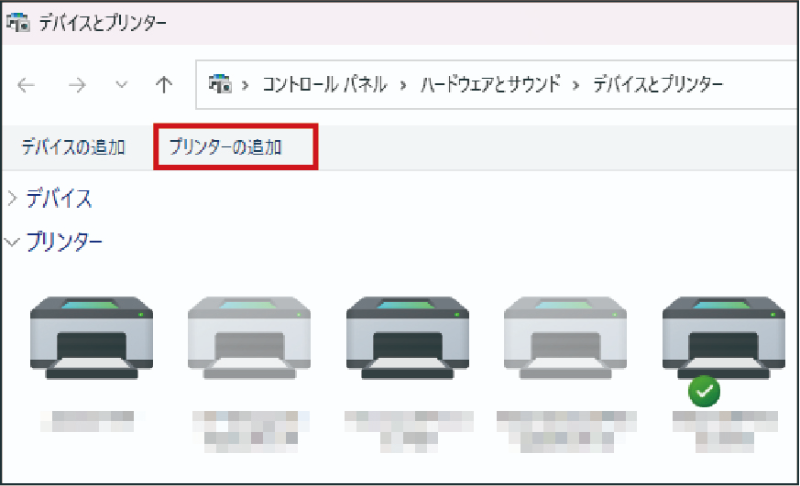This screenshot has height=486, width=800.
Task: Select the second, grayed-out printer icon
Action: coord(249,337)
